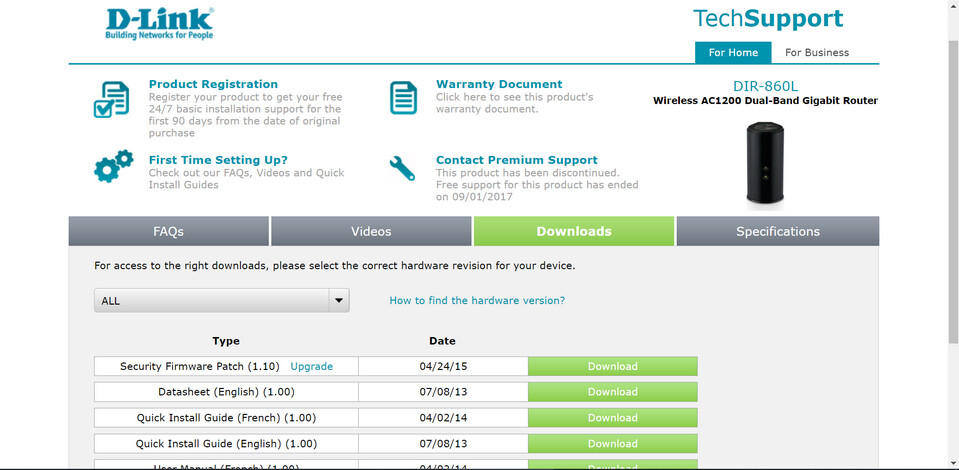Open the Warranty Document link

(499, 84)
